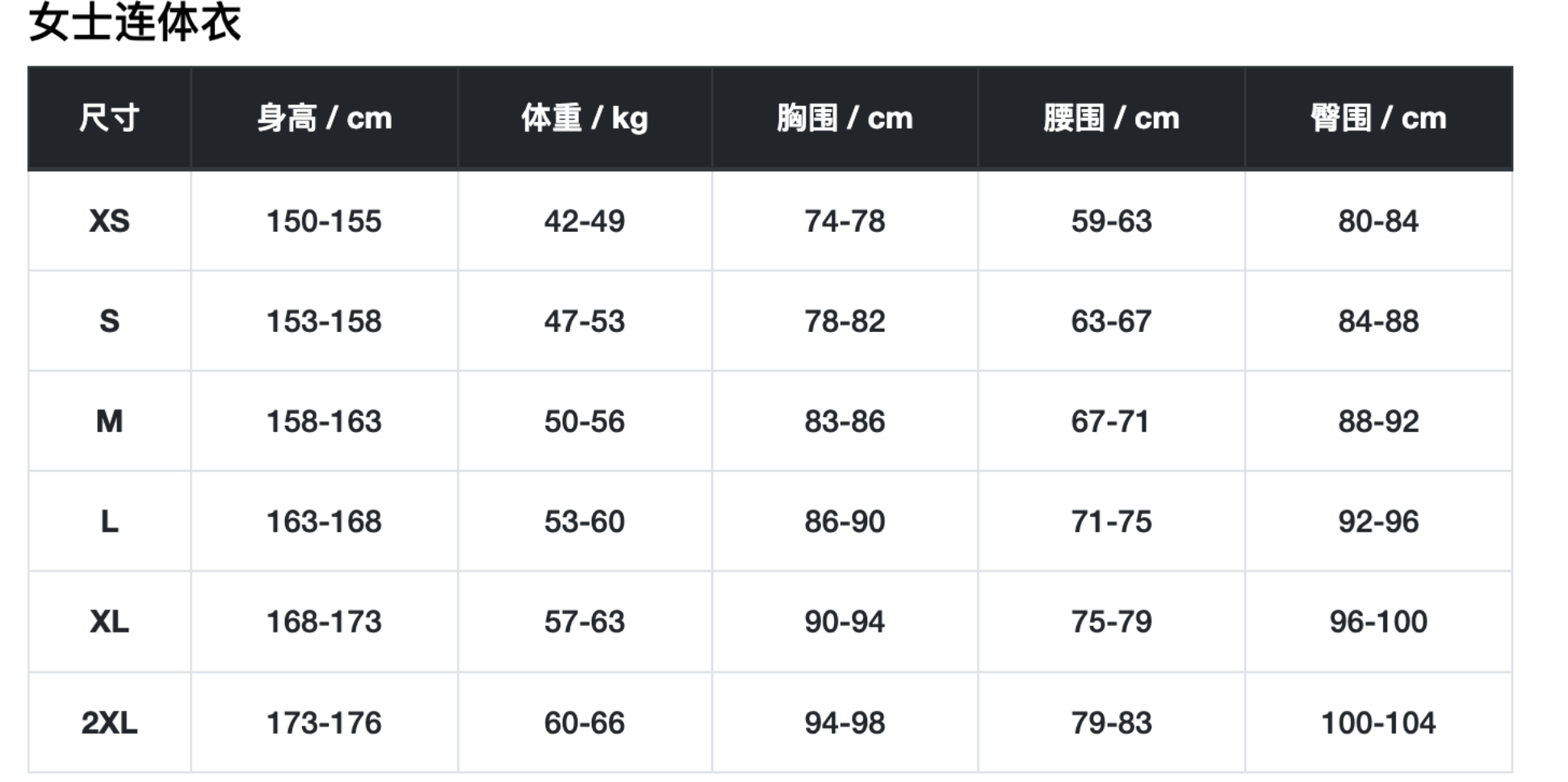Click the 100-104 hip cell for 2XL
This screenshot has width=1568, height=782.
1378,722
